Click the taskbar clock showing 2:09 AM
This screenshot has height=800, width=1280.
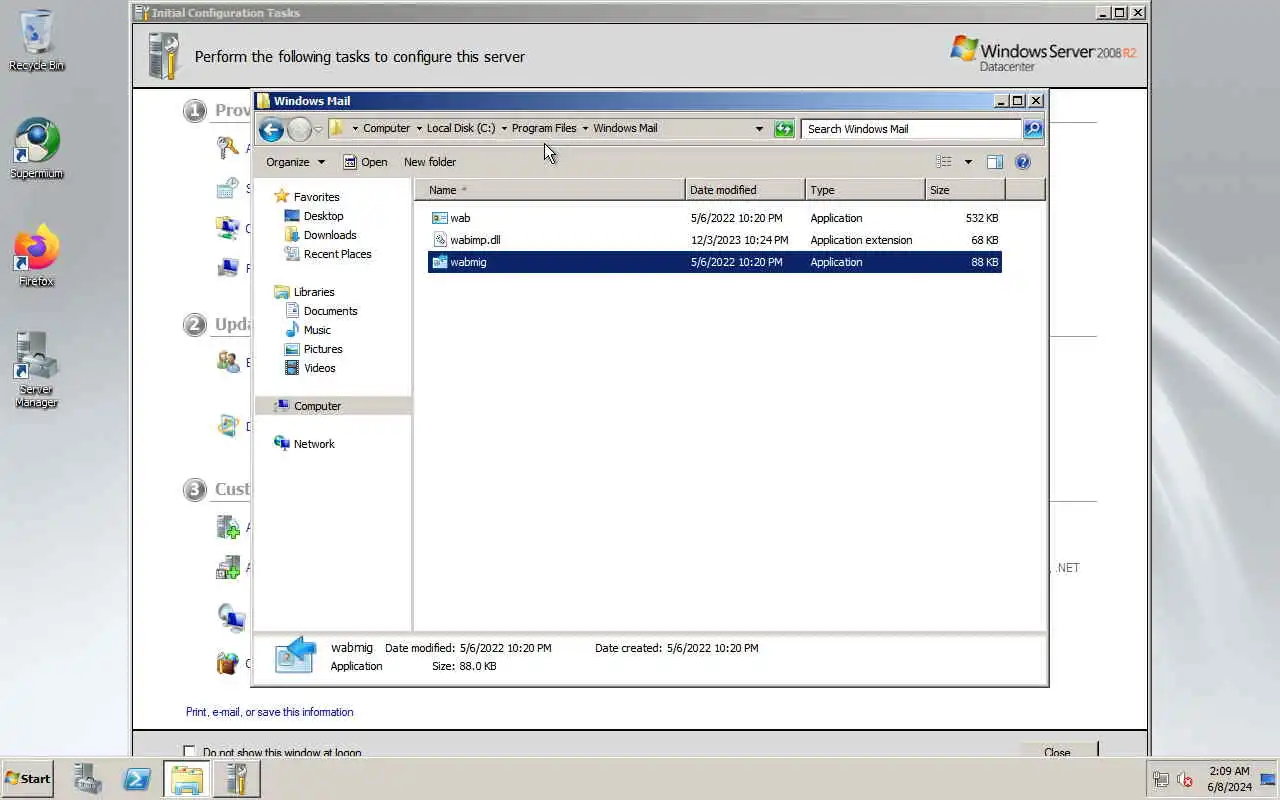click(1229, 779)
